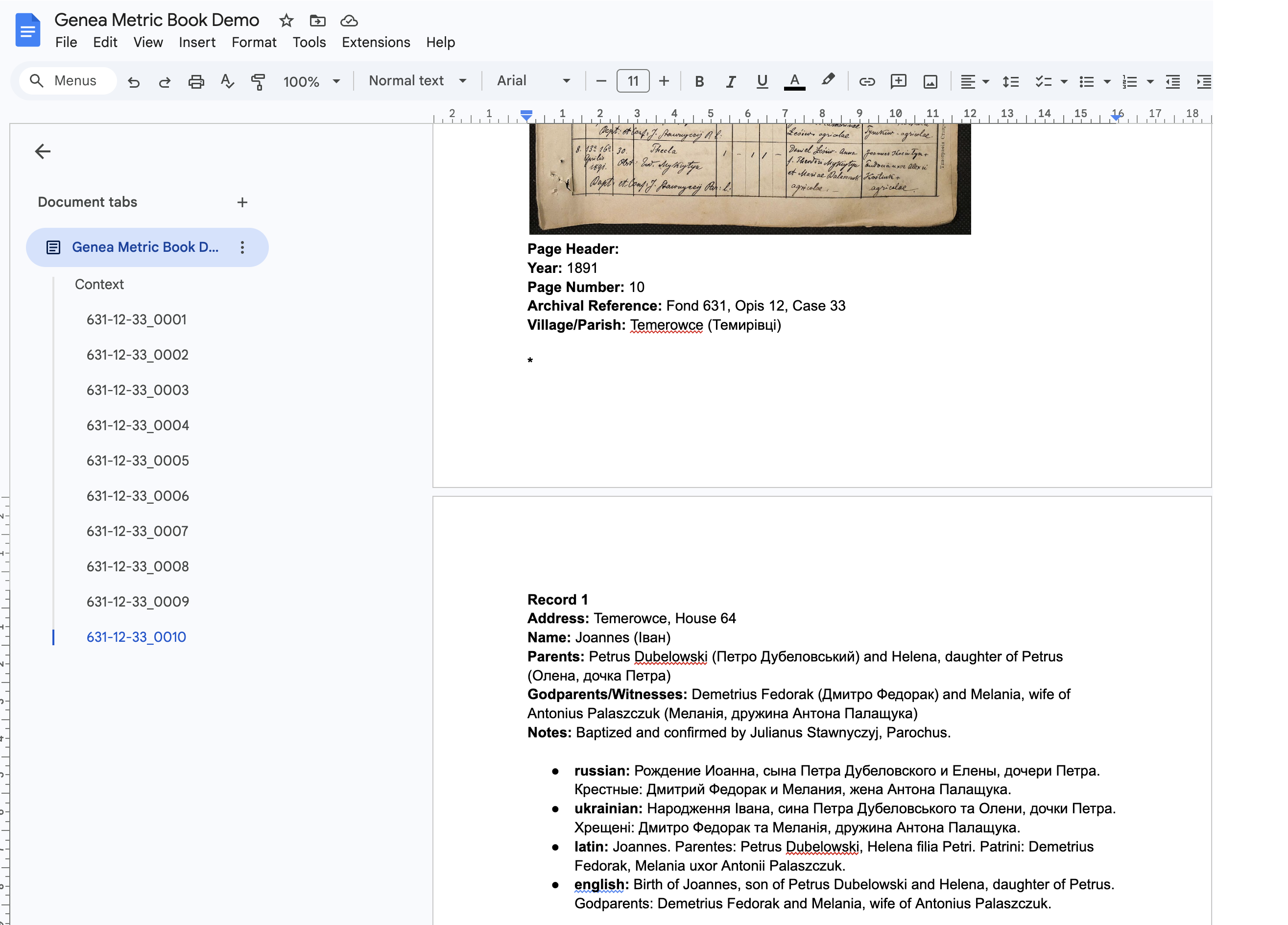Add a comment
The image size is (1288, 925).
(x=899, y=81)
